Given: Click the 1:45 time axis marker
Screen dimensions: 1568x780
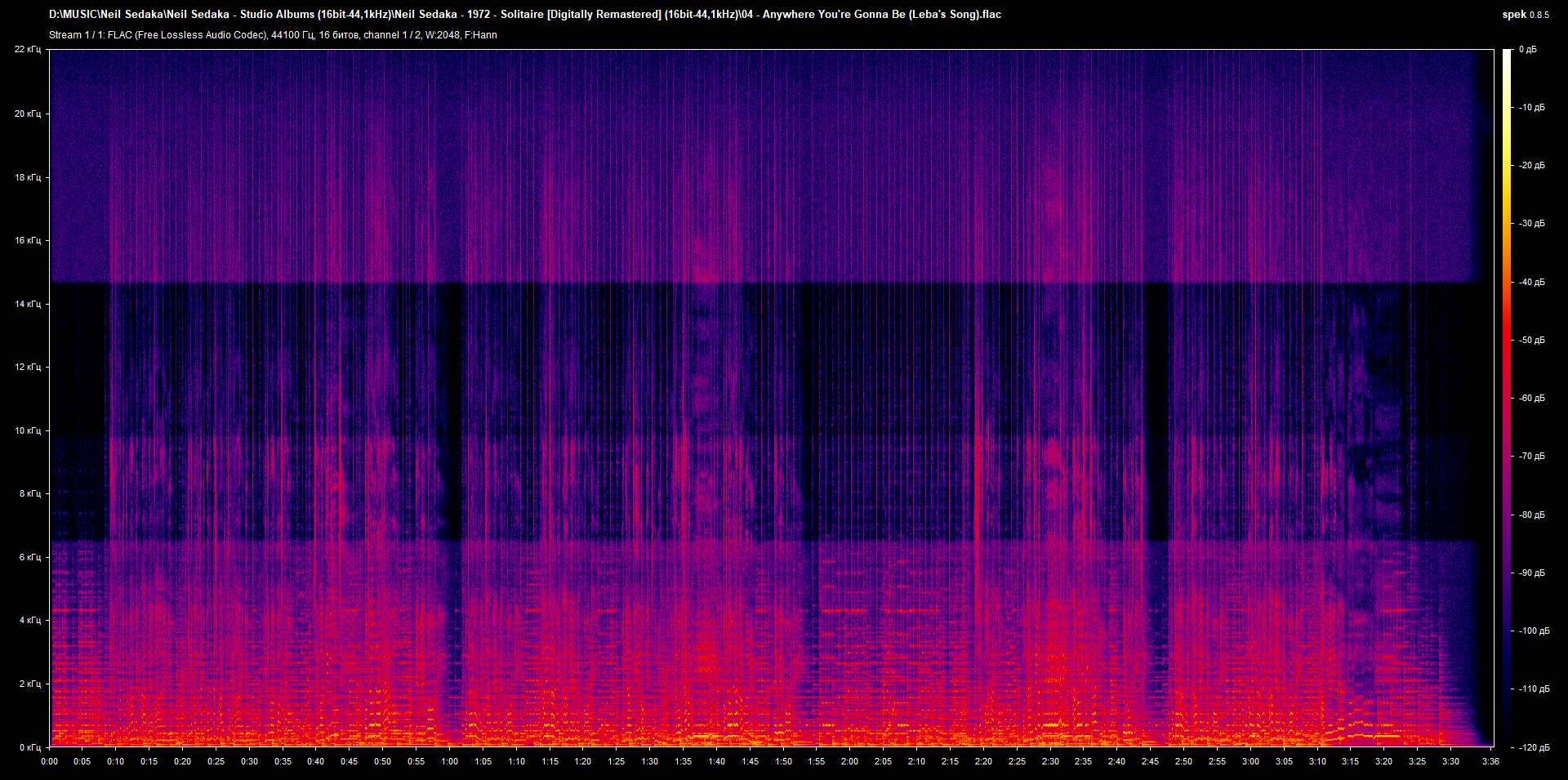Looking at the screenshot, I should click(750, 761).
